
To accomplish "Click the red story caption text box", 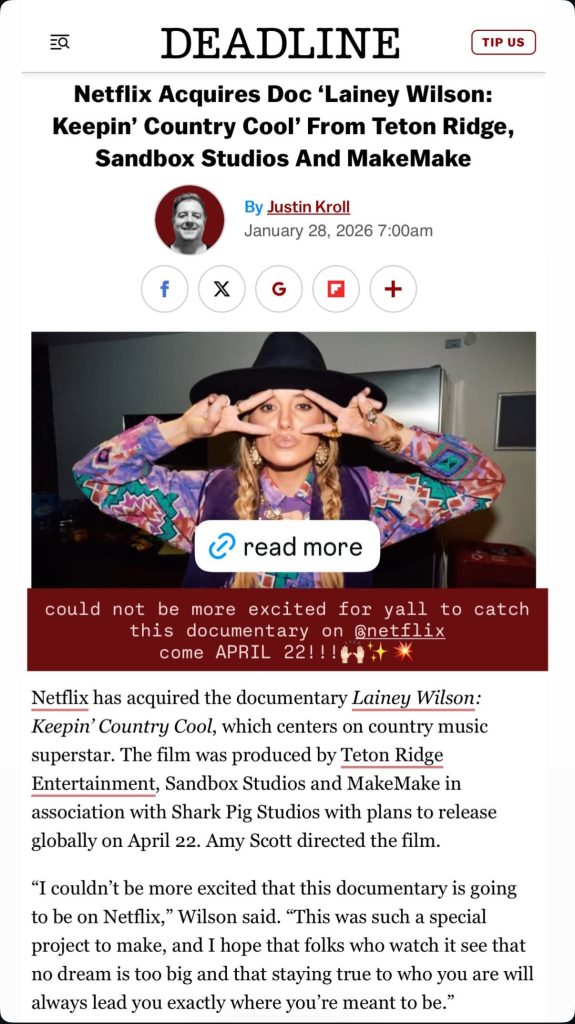I will point(288,630).
